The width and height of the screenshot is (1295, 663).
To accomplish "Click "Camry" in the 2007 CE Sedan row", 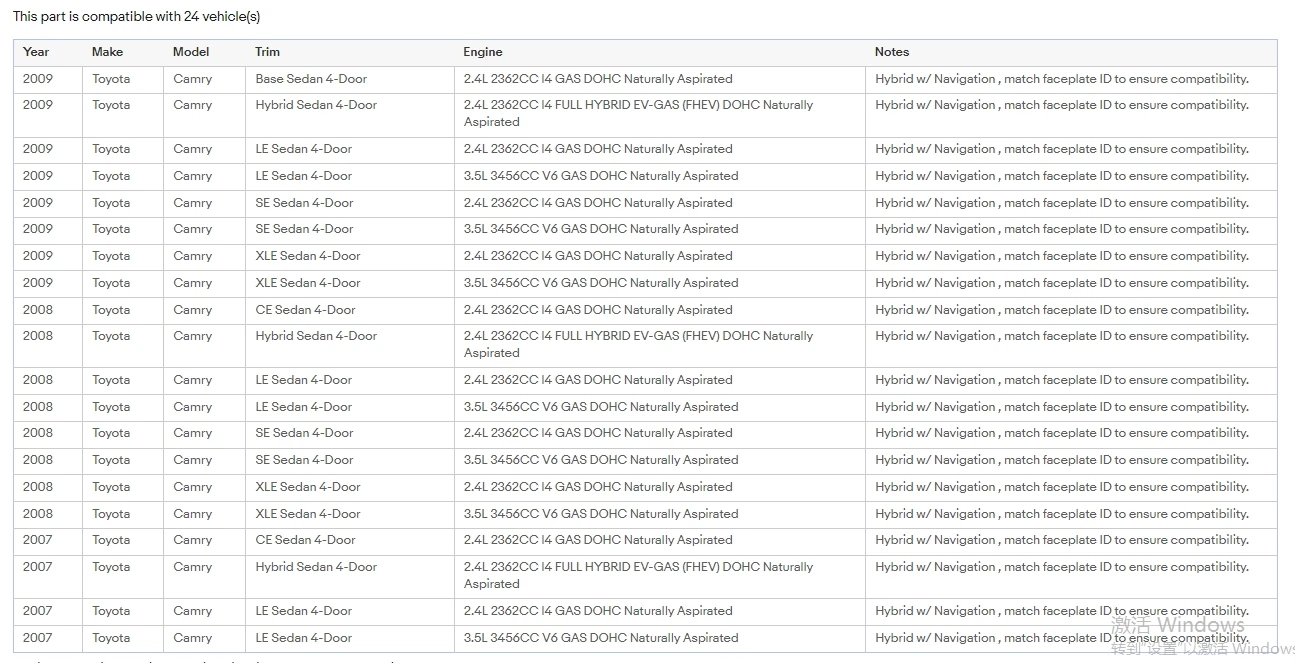I will coord(193,540).
